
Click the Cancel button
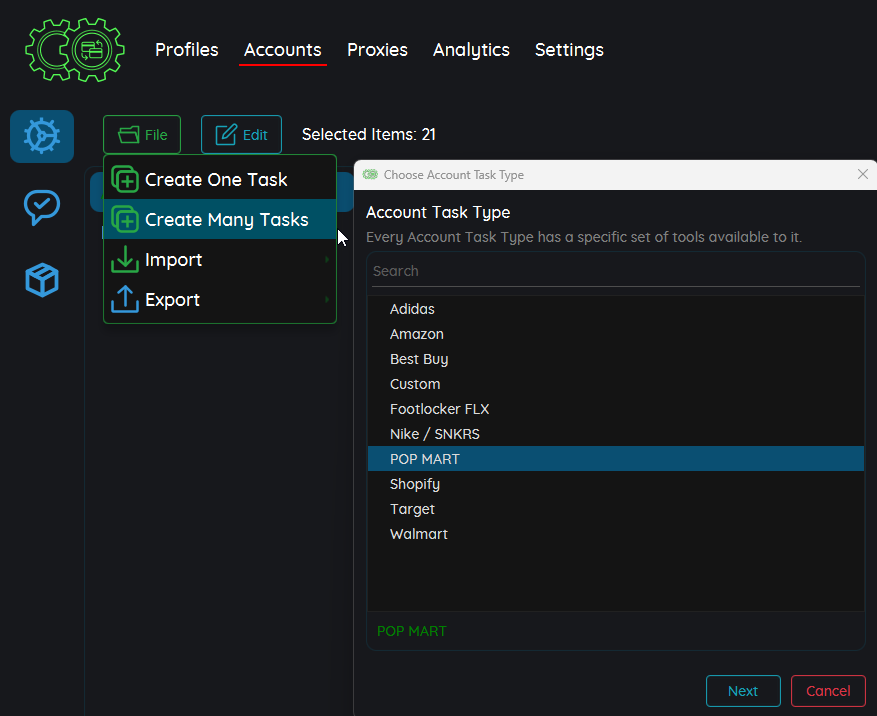828,691
